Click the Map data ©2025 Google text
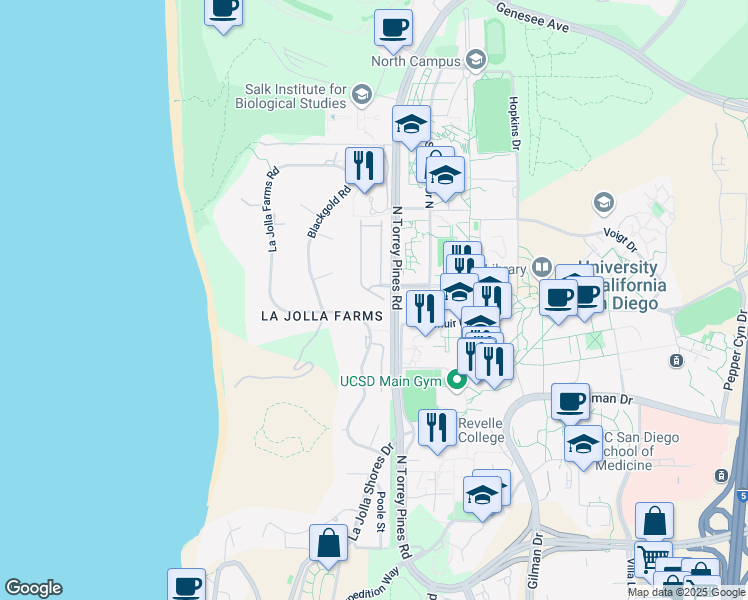This screenshot has width=748, height=600. click(x=686, y=593)
